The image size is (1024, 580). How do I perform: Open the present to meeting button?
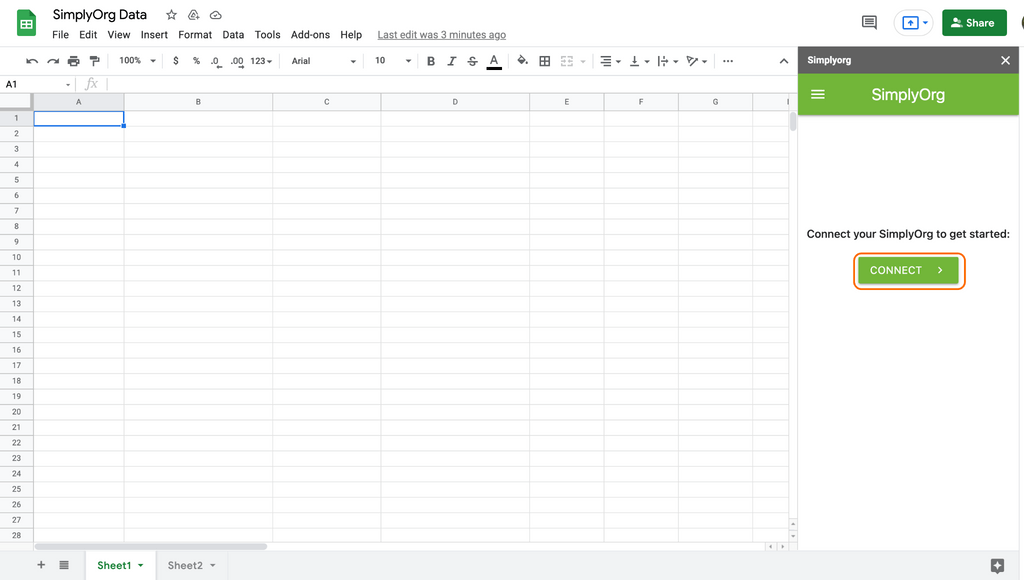click(914, 23)
